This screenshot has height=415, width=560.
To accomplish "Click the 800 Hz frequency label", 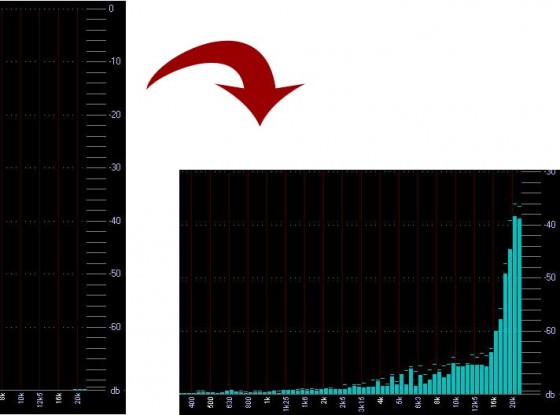I will (x=249, y=402).
